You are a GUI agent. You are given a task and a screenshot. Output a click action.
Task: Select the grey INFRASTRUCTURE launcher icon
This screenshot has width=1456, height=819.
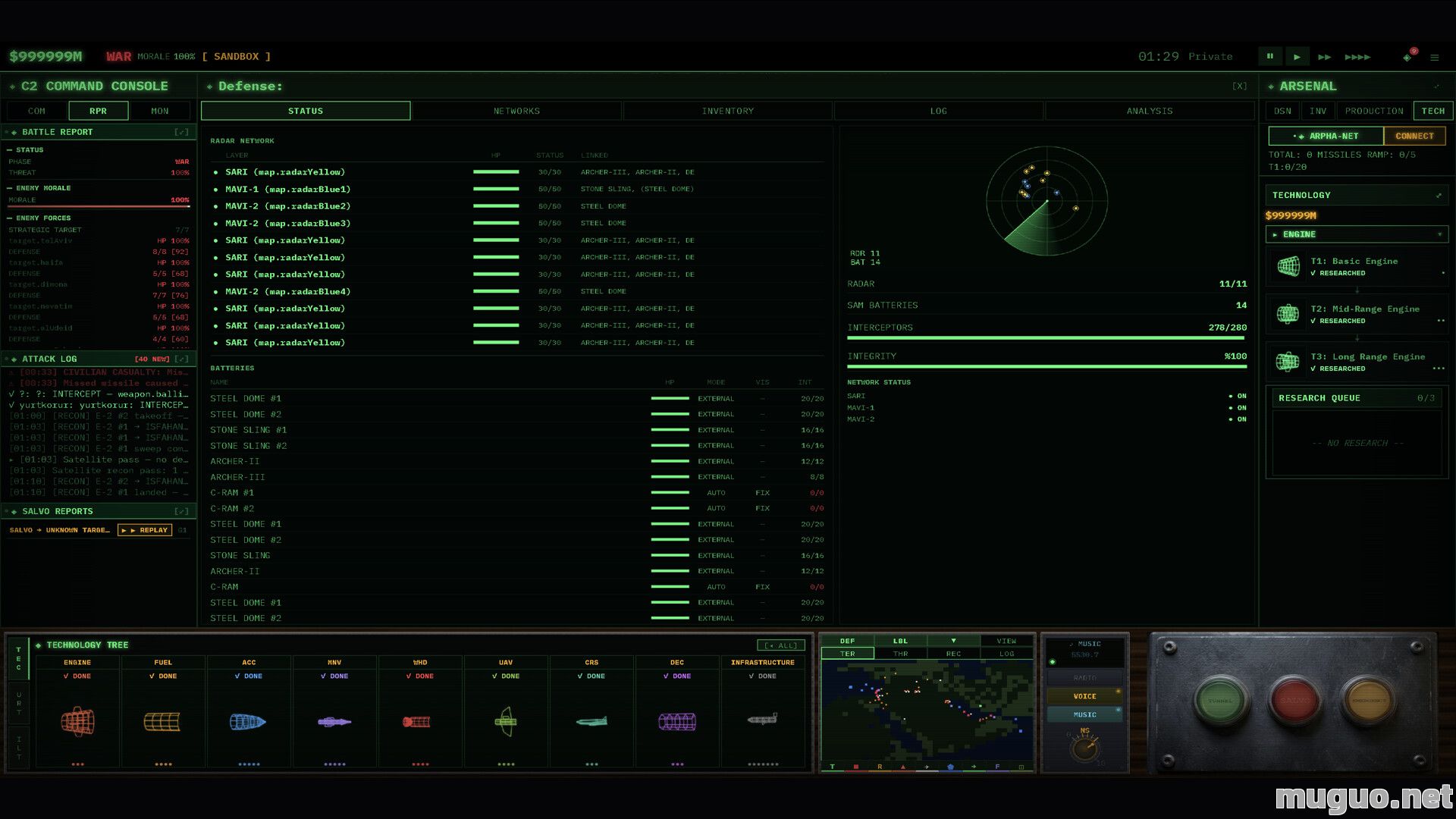click(763, 719)
